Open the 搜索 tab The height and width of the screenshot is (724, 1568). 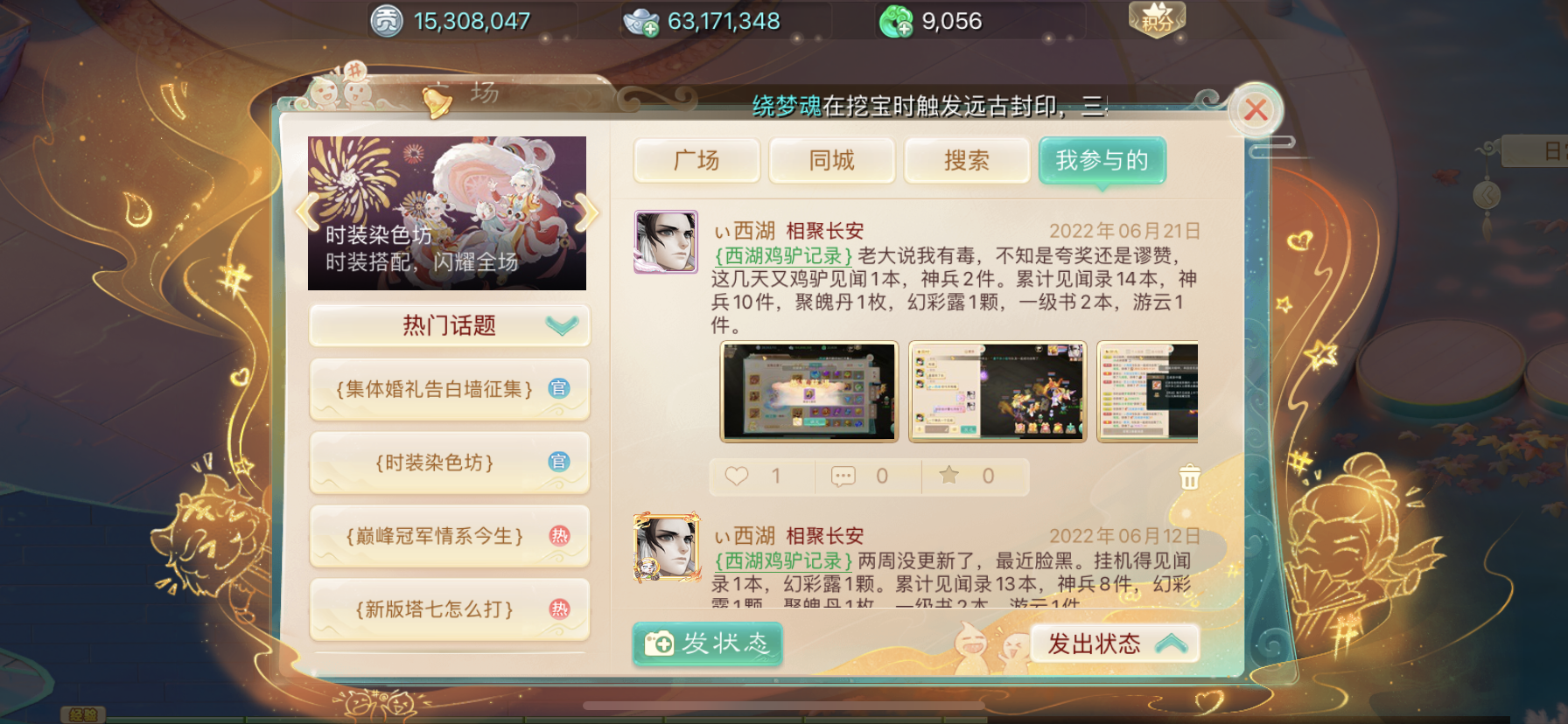[x=966, y=160]
